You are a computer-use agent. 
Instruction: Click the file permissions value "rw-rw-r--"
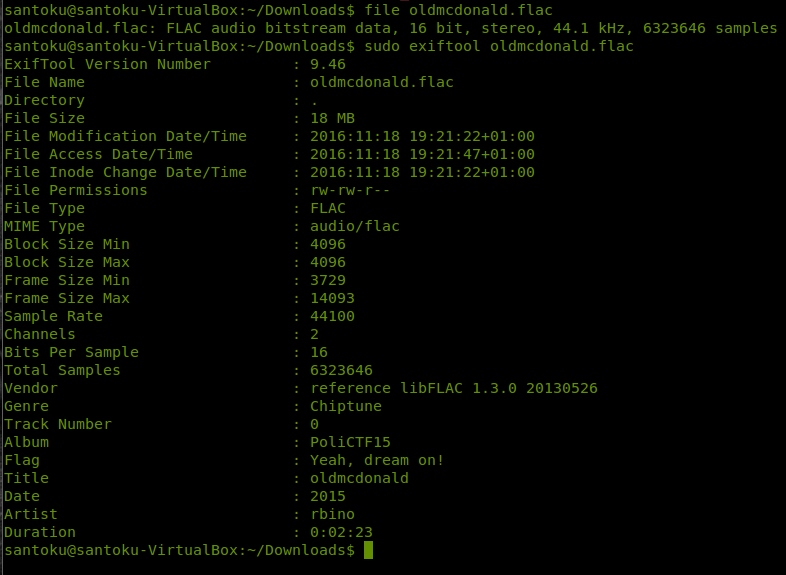tap(350, 190)
